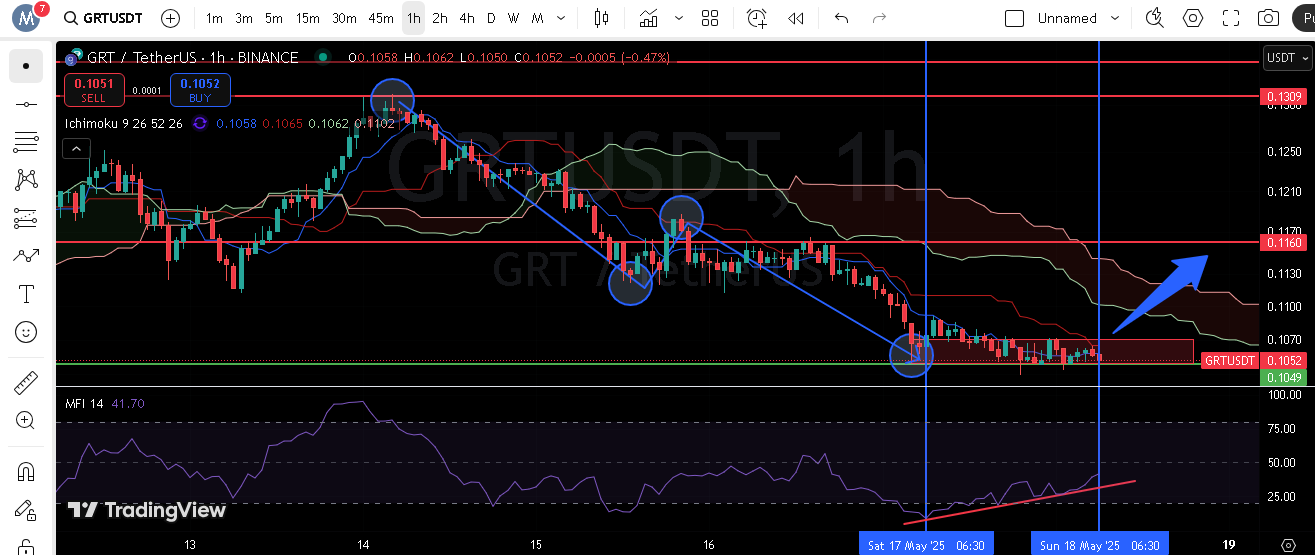Image resolution: width=1315 pixels, height=555 pixels.
Task: Expand the timeframe list chevron
Action: pos(559,18)
